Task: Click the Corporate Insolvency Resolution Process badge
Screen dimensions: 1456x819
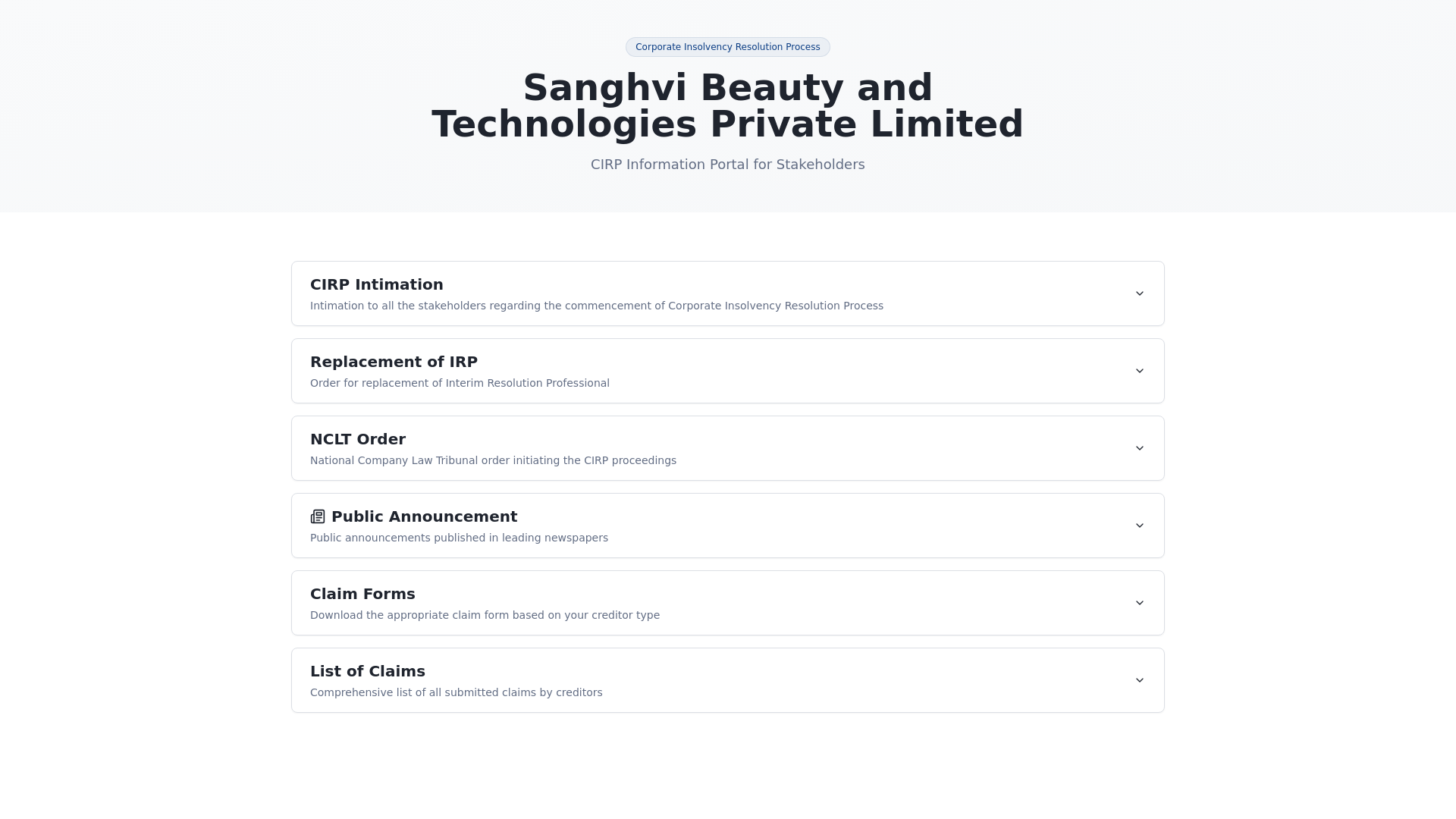Action: [x=727, y=47]
